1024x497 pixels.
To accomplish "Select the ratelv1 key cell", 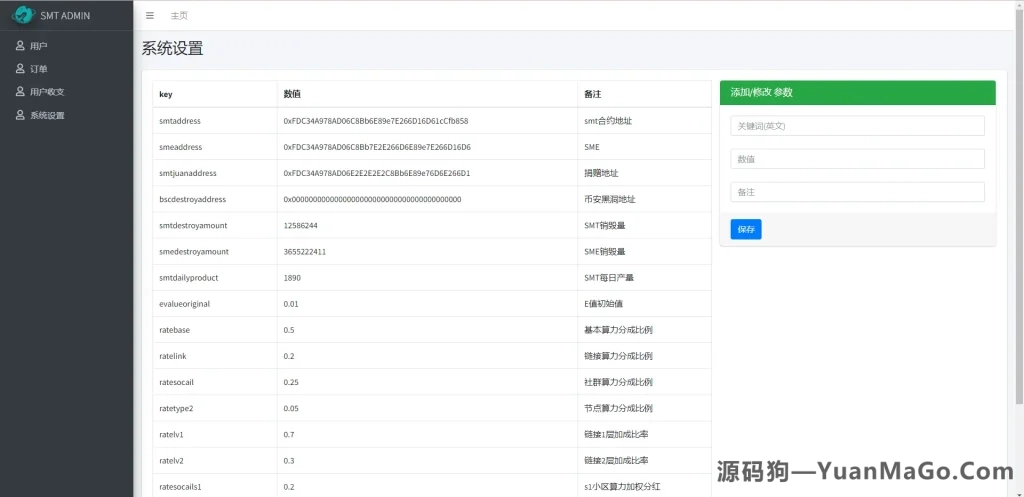I will [215, 434].
